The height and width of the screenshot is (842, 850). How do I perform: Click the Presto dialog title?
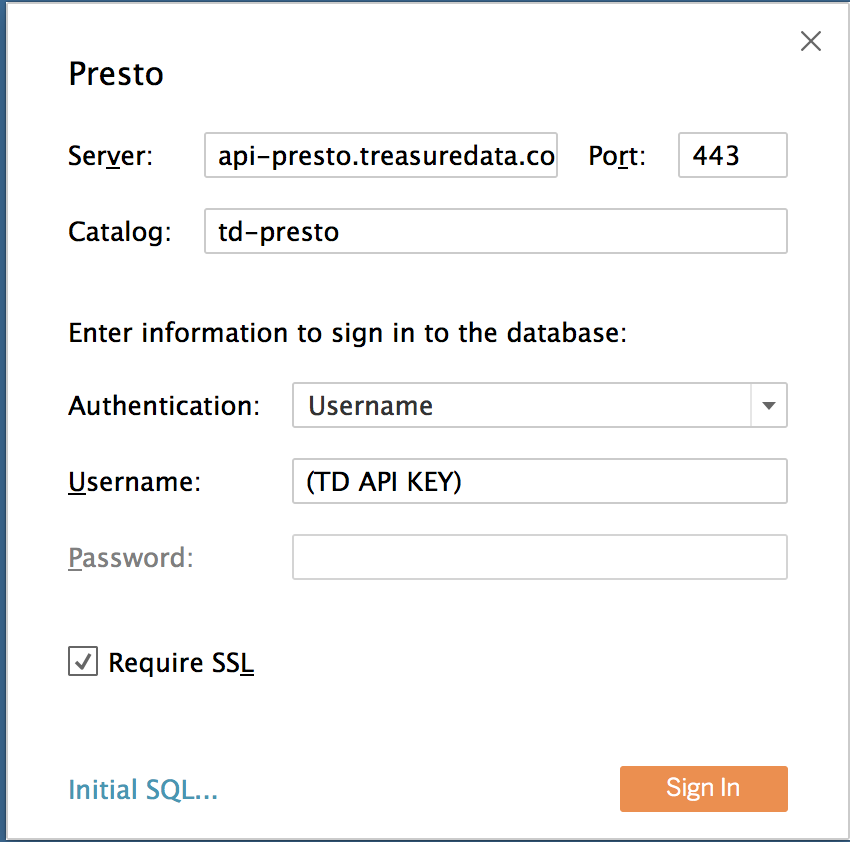coord(116,74)
